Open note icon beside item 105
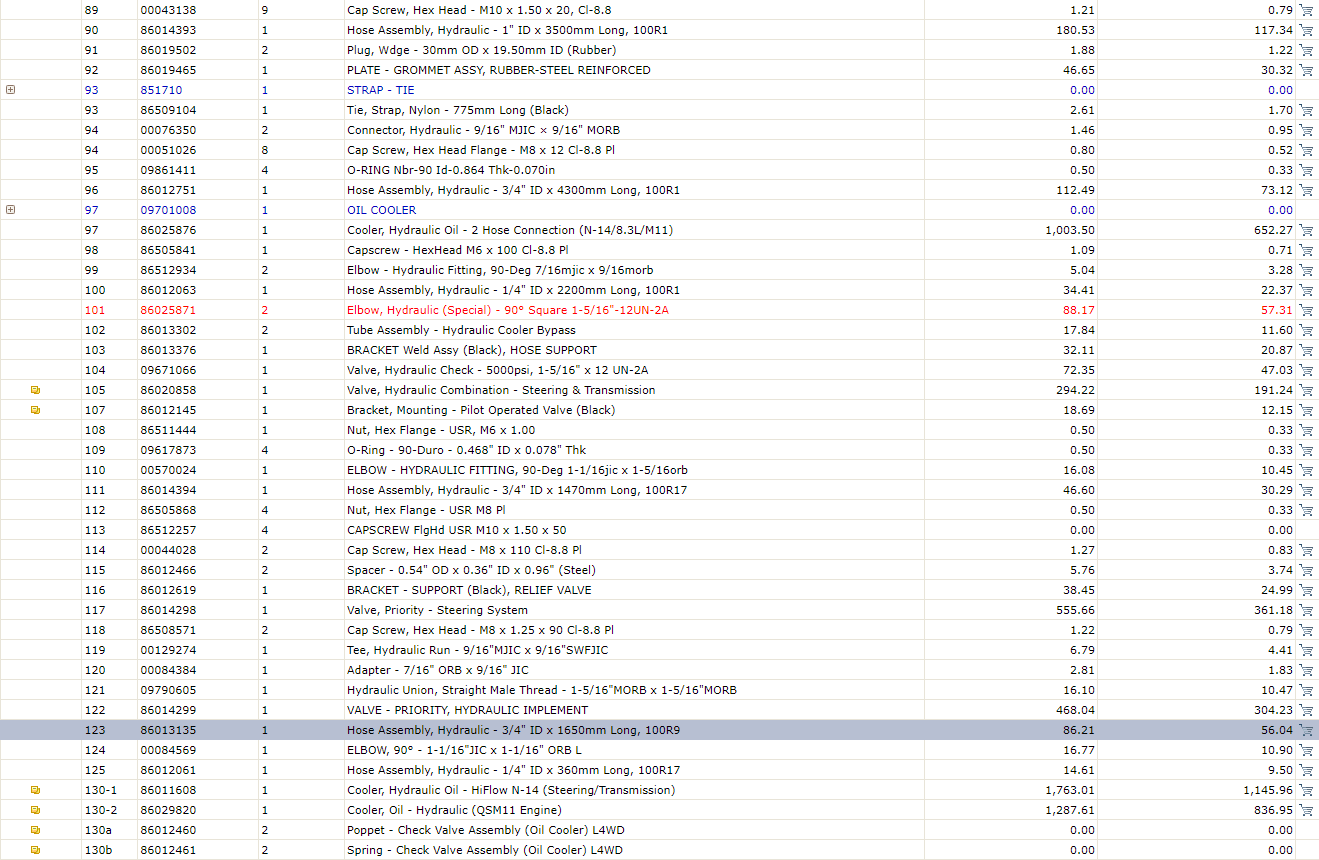The width and height of the screenshot is (1319, 860). point(36,390)
